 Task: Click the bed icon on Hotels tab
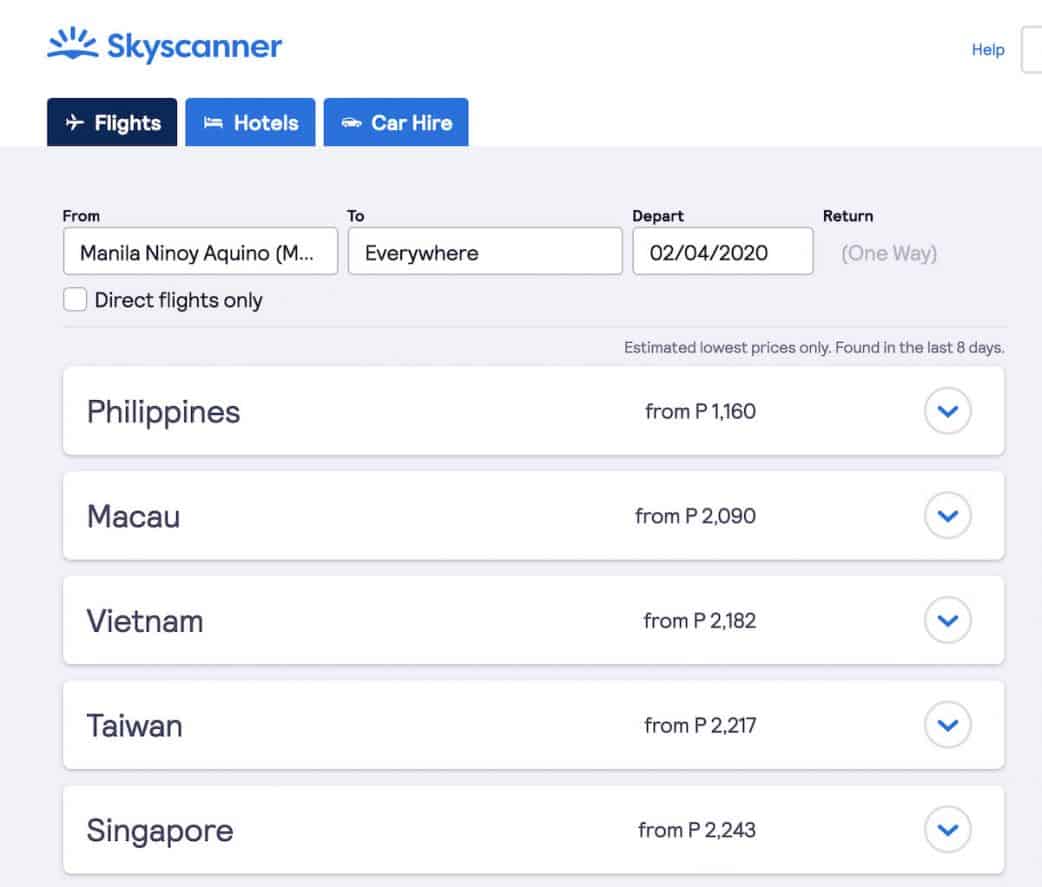(x=212, y=123)
